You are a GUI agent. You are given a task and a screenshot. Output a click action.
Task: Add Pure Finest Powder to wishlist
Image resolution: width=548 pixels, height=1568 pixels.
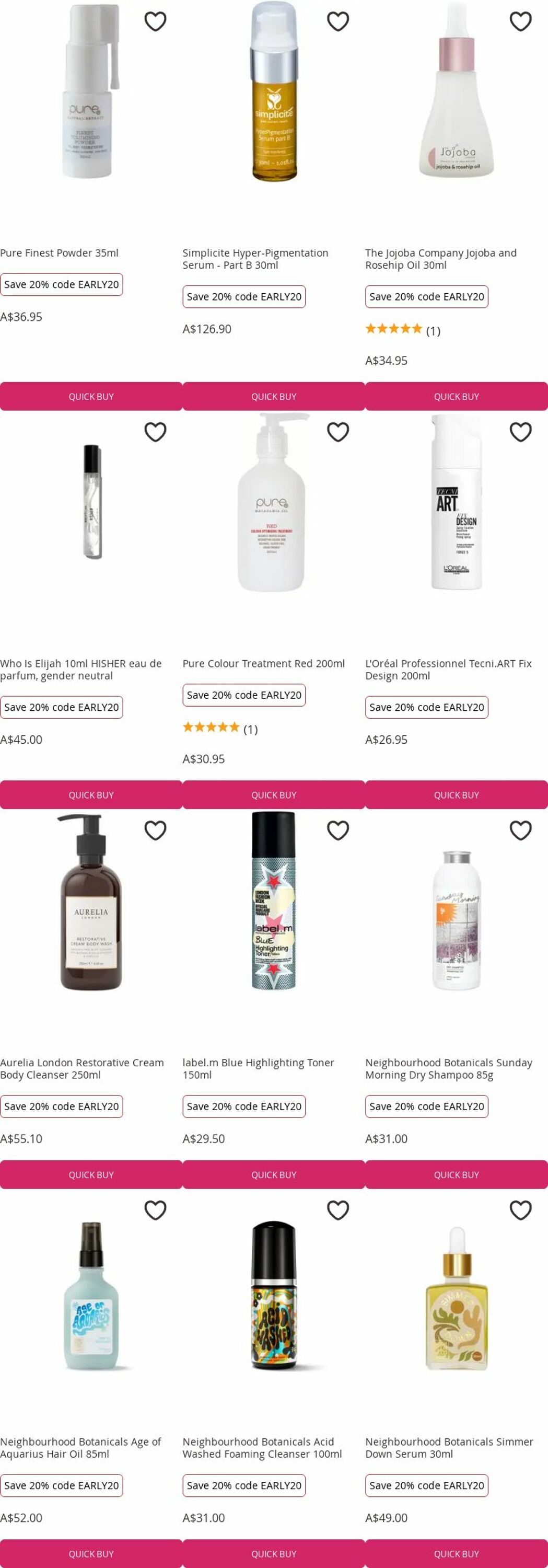[x=155, y=21]
